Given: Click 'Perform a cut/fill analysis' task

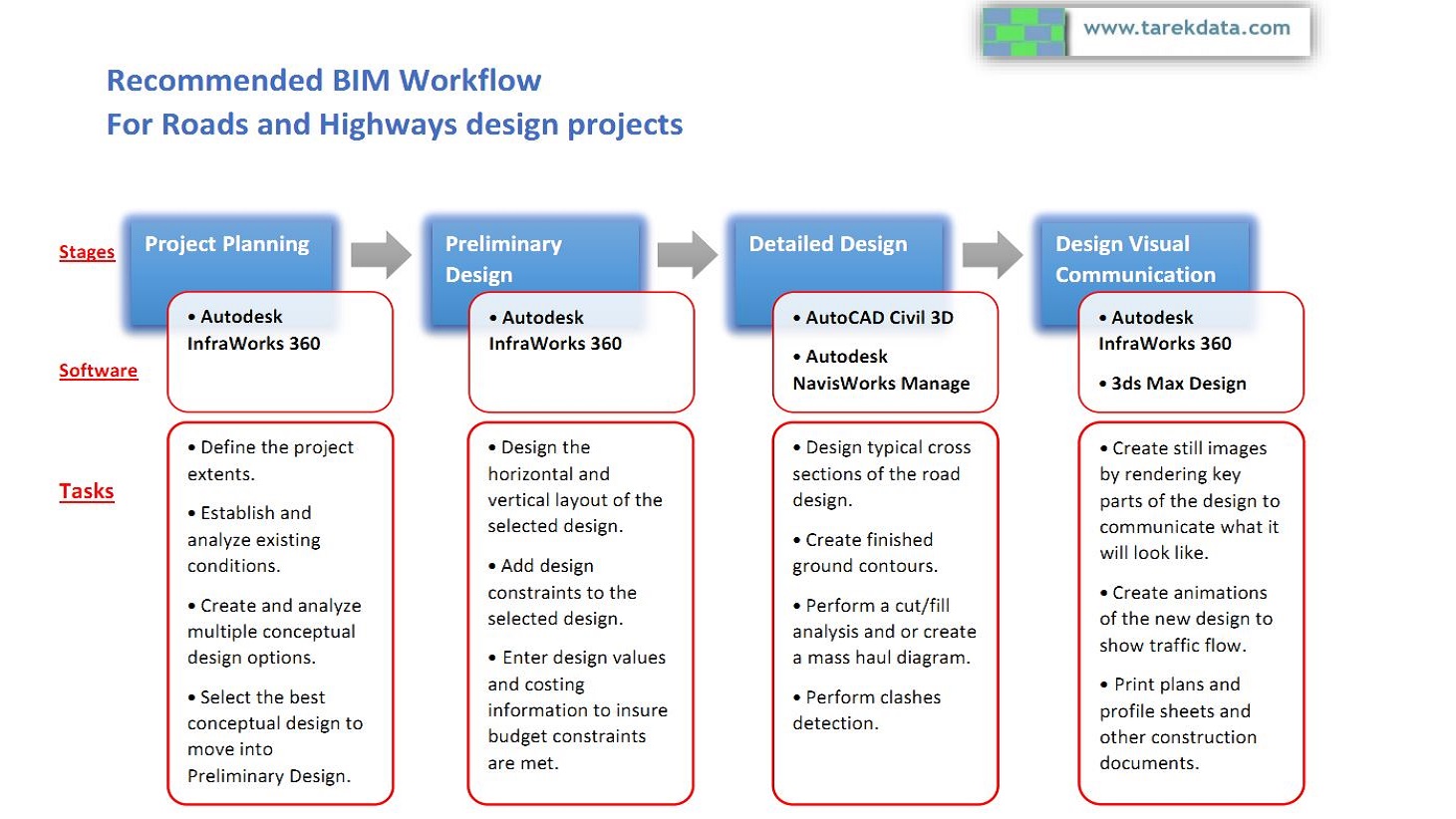Looking at the screenshot, I should pyautogui.click(x=885, y=631).
